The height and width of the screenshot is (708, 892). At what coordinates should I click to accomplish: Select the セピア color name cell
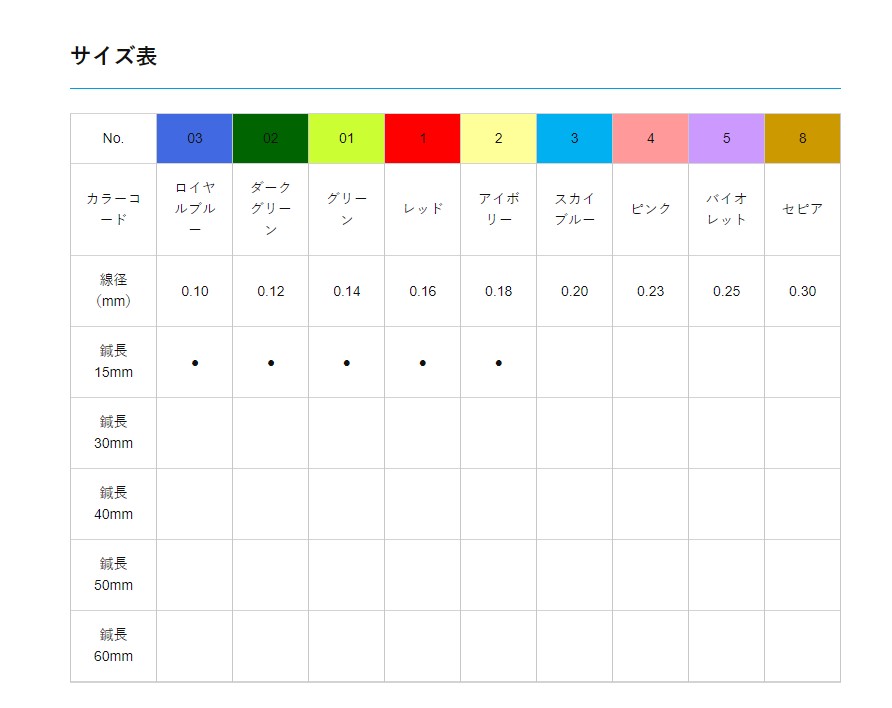point(802,209)
